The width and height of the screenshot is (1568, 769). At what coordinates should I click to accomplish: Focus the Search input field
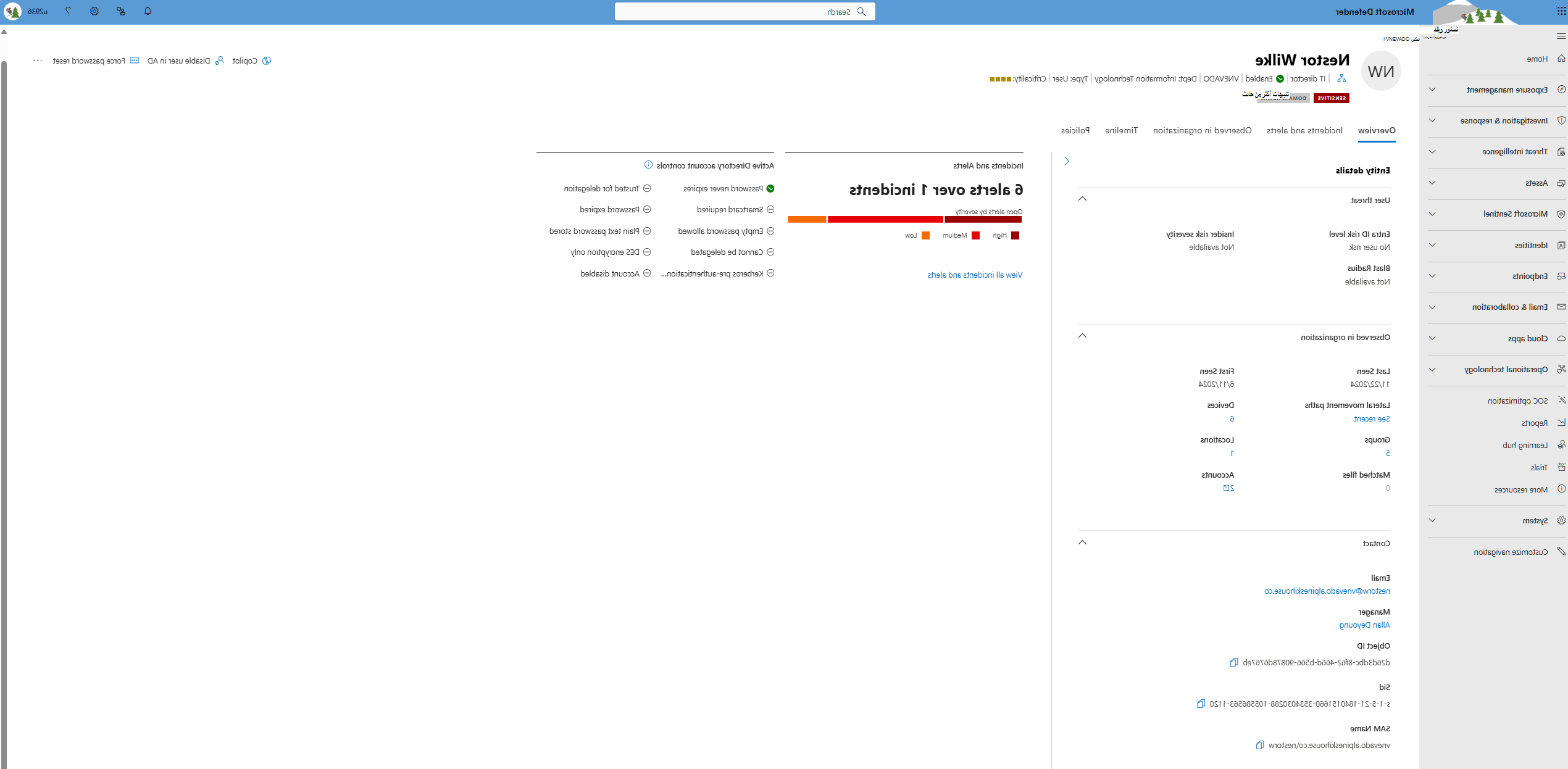click(744, 12)
